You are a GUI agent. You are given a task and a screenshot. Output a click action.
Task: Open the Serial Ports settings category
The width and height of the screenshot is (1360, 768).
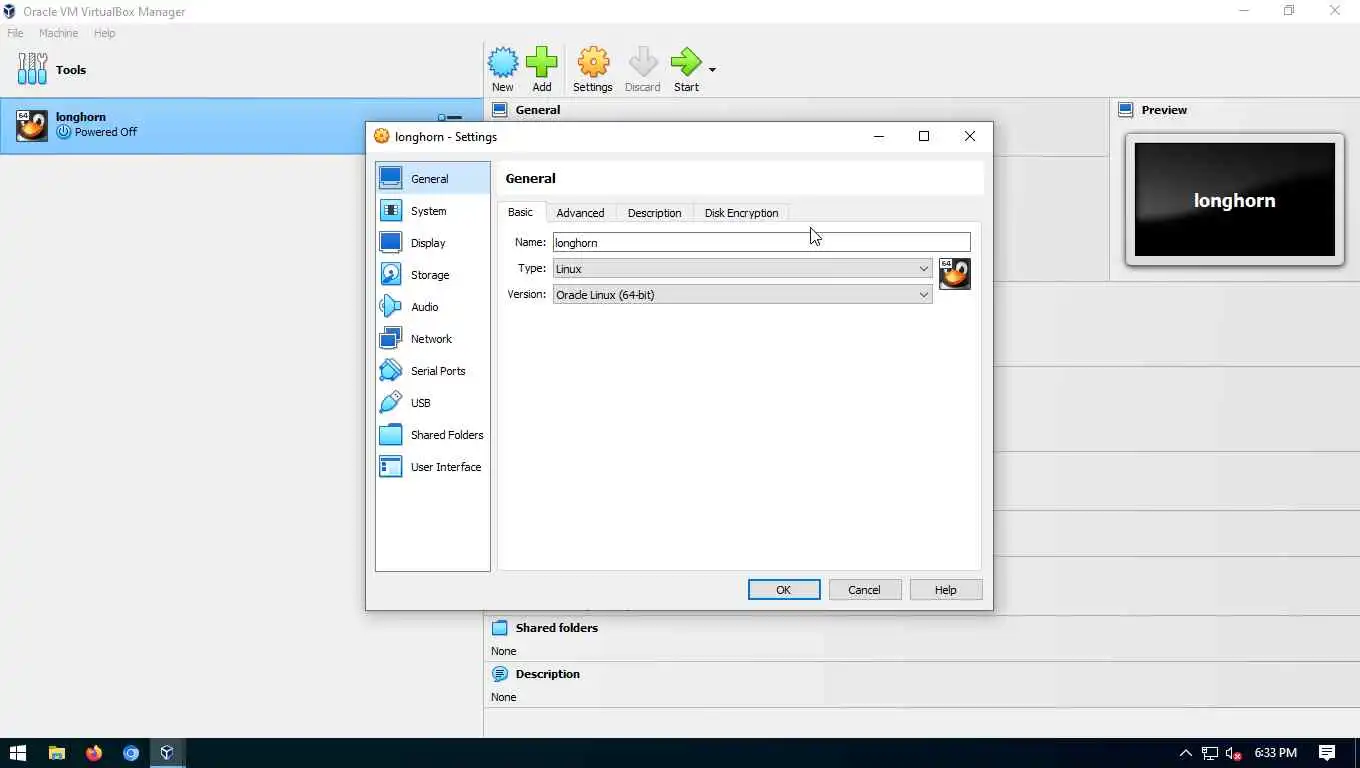coord(433,371)
